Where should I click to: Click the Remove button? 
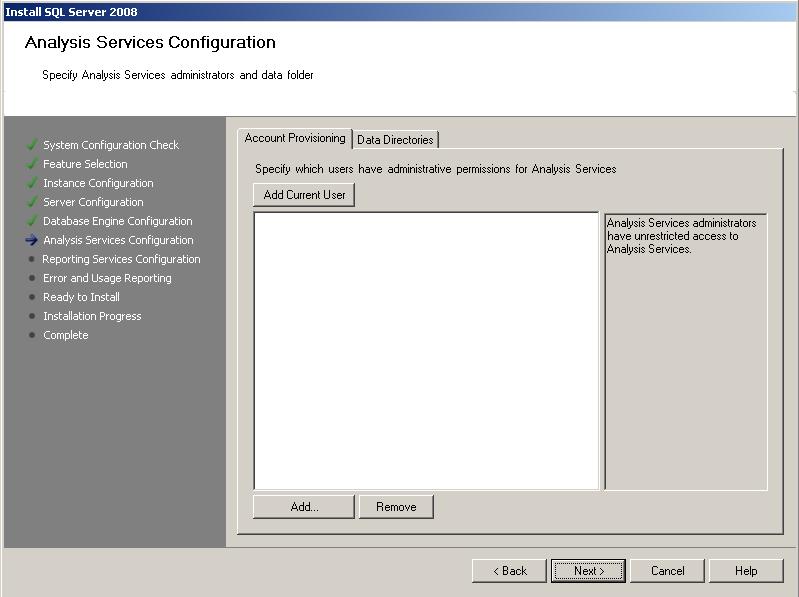(396, 507)
